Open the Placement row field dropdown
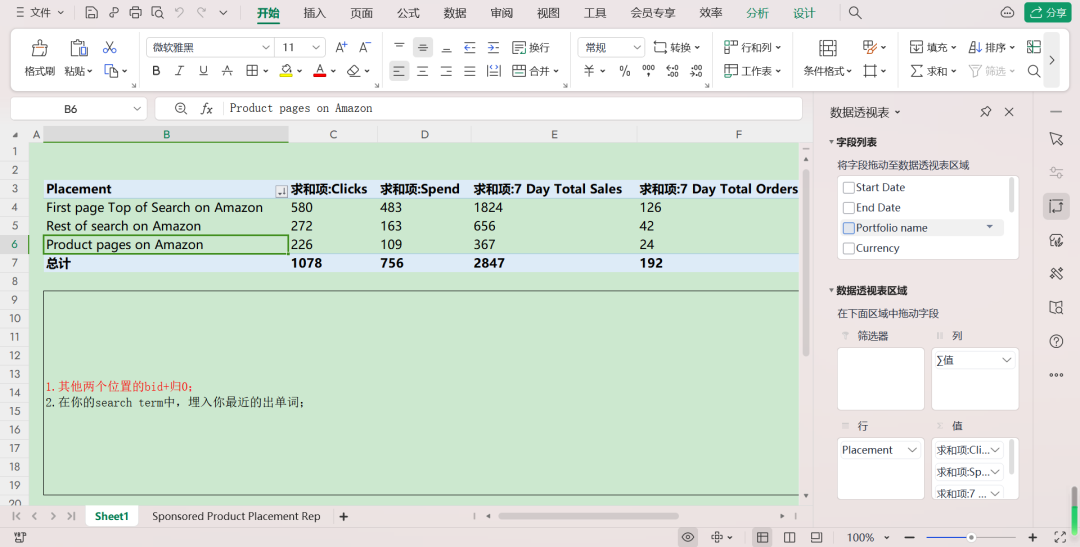Image resolution: width=1080 pixels, height=547 pixels. tap(913, 450)
